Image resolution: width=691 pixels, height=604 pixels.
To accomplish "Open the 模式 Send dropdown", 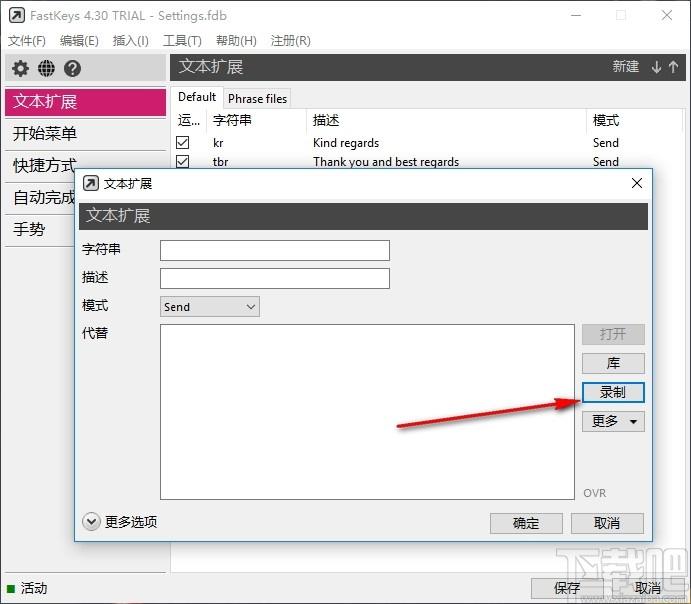I will click(x=210, y=307).
